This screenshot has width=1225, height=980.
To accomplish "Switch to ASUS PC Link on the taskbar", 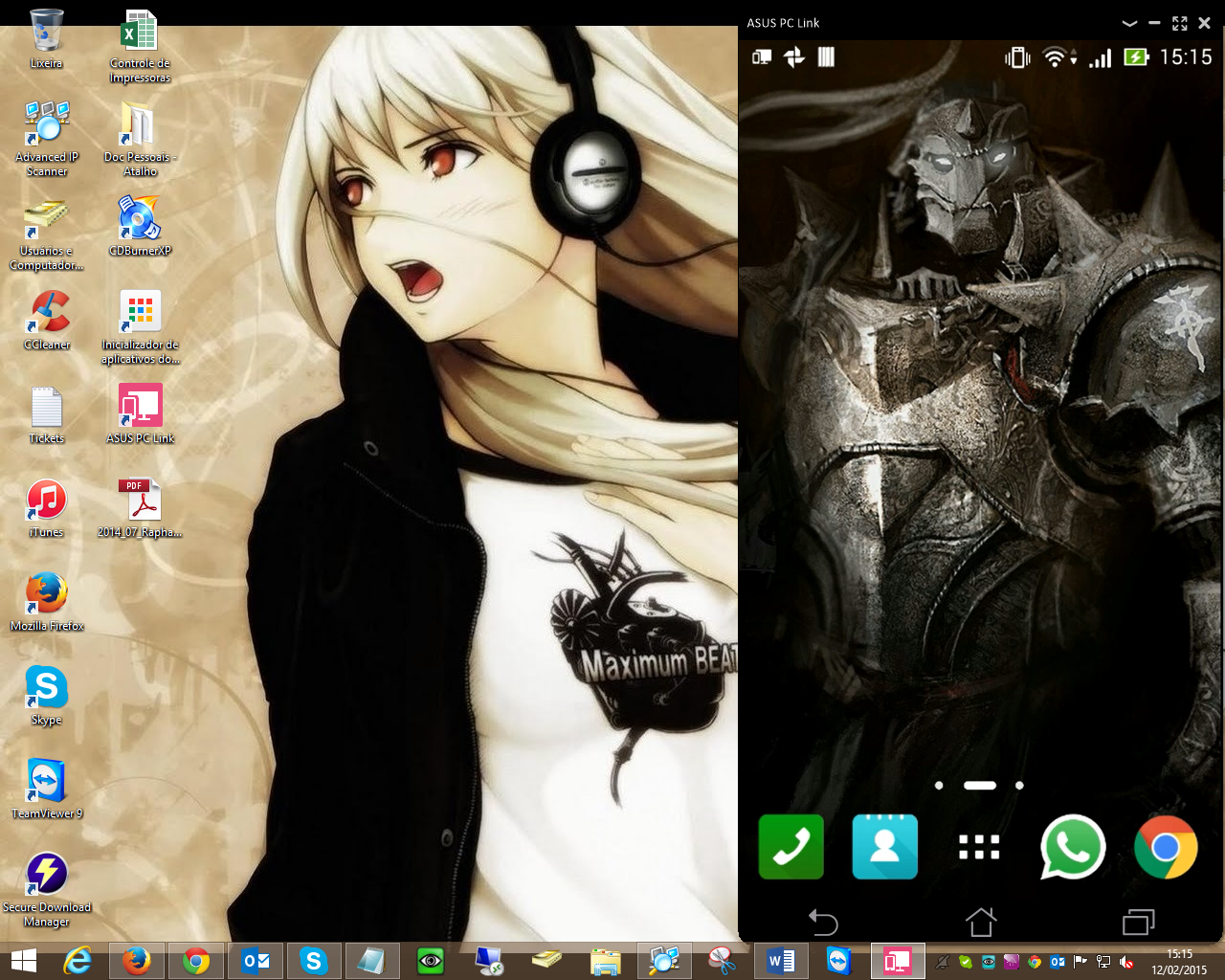I will pyautogui.click(x=898, y=961).
